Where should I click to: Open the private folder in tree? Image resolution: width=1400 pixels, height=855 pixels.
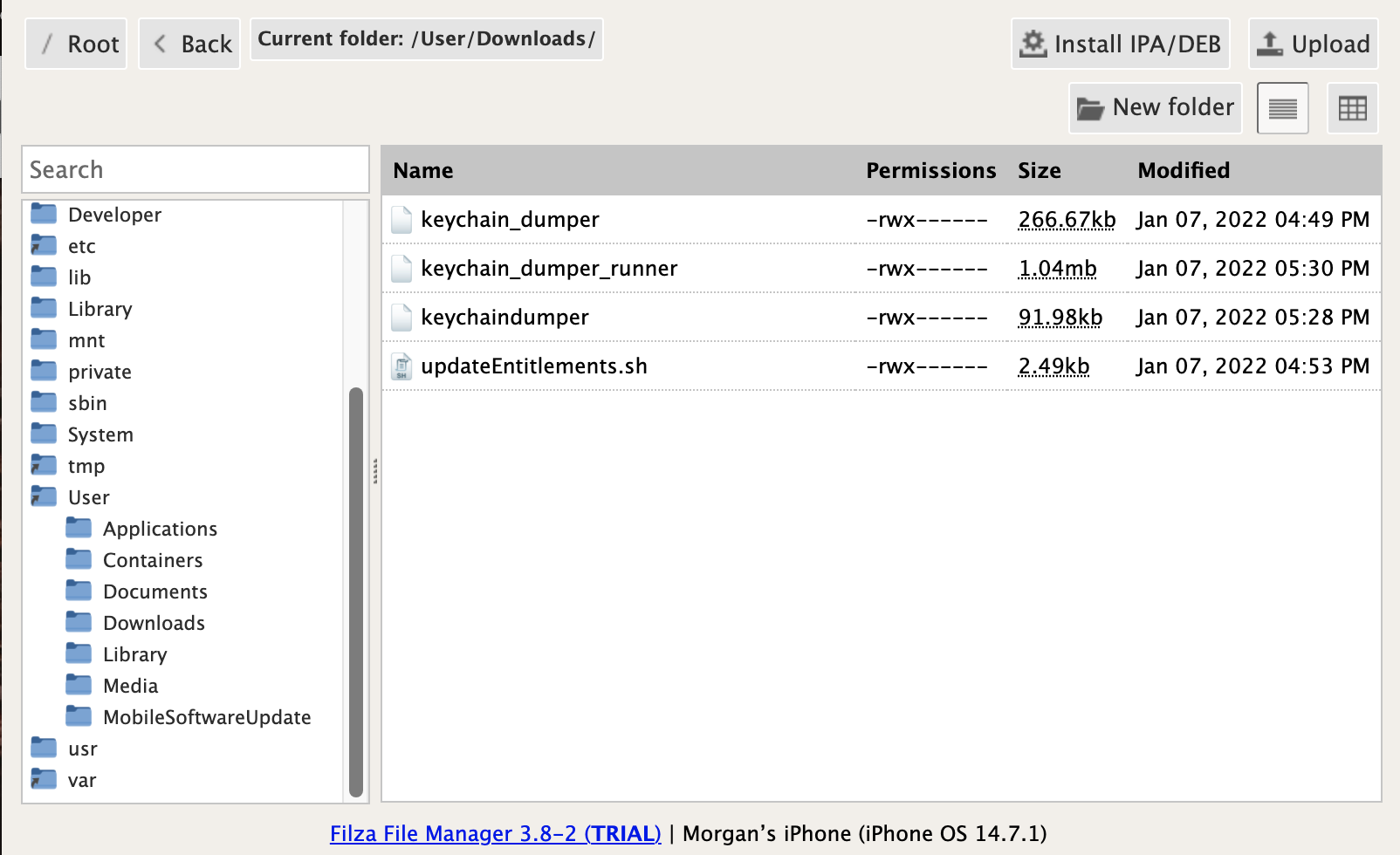[x=100, y=372]
